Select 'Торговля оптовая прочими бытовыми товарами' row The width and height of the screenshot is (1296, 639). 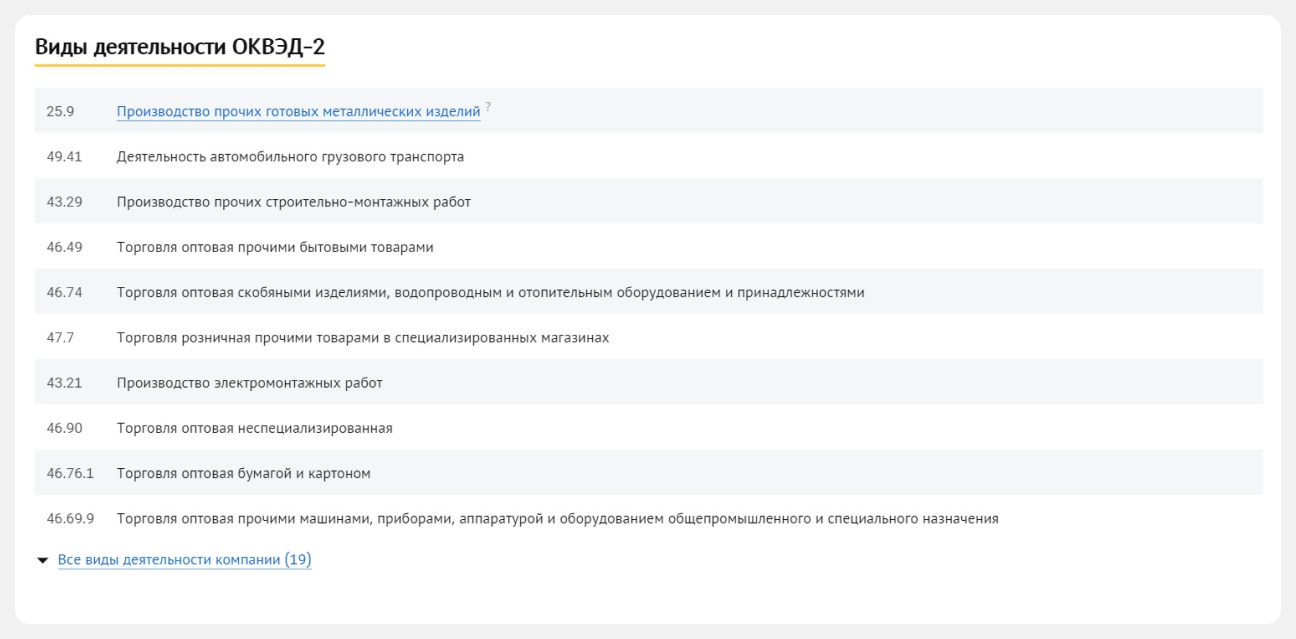[274, 247]
